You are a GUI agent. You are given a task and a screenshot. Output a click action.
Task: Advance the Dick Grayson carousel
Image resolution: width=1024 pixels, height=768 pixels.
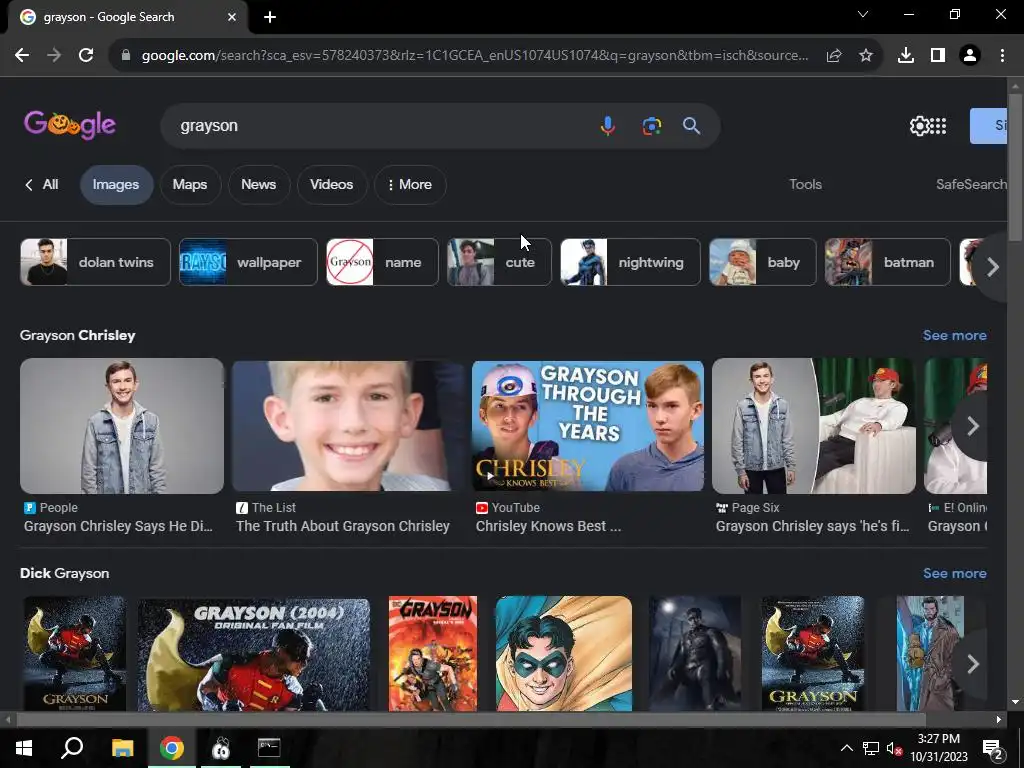pos(972,664)
